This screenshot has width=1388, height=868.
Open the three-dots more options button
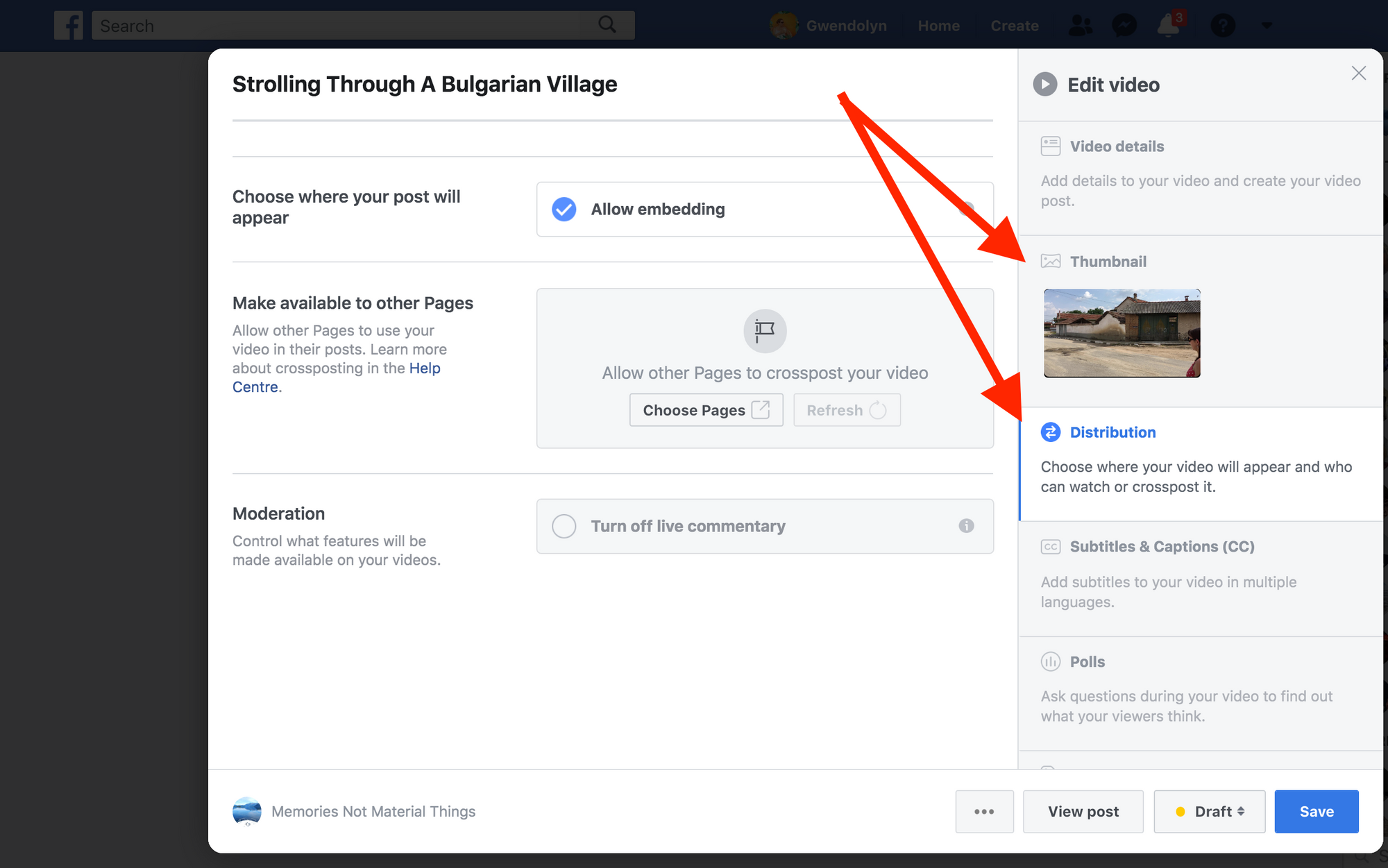click(x=984, y=811)
